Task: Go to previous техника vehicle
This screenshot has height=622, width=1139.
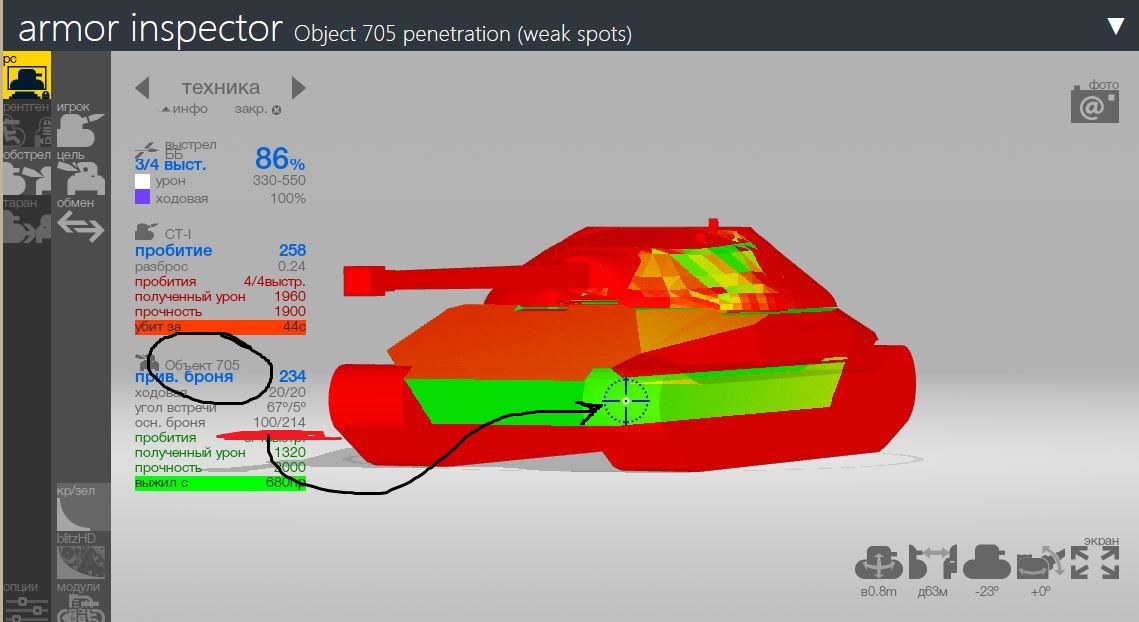Action: tap(142, 88)
